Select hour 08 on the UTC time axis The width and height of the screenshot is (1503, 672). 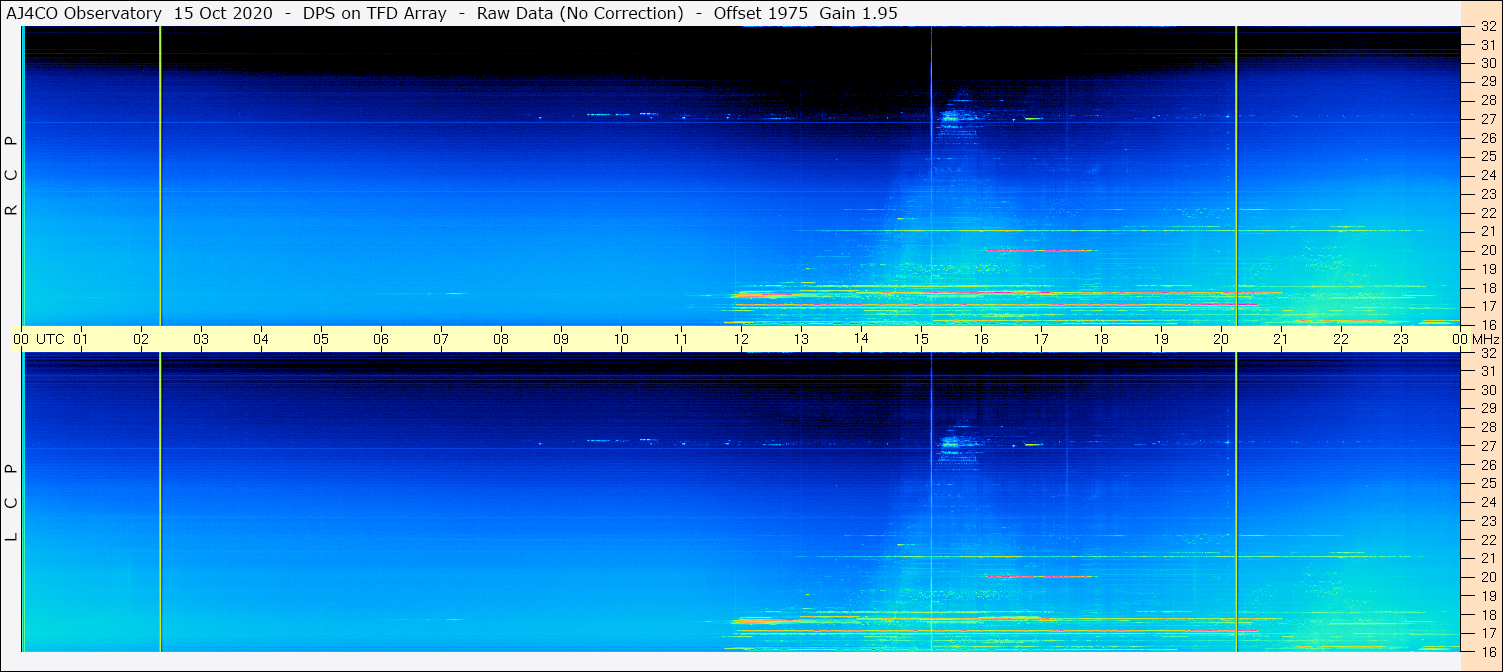pyautogui.click(x=501, y=339)
